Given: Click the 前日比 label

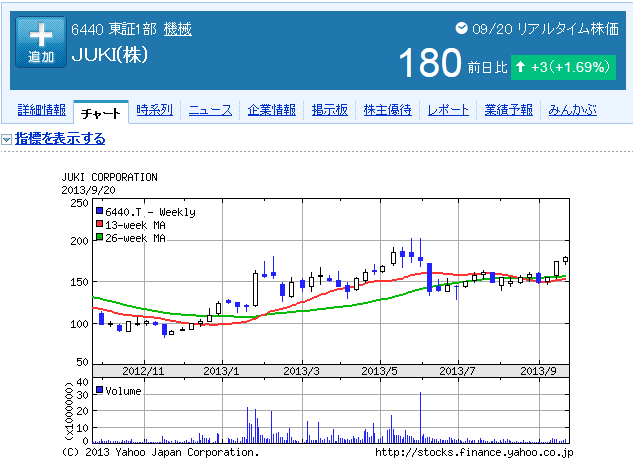Looking at the screenshot, I should [487, 67].
